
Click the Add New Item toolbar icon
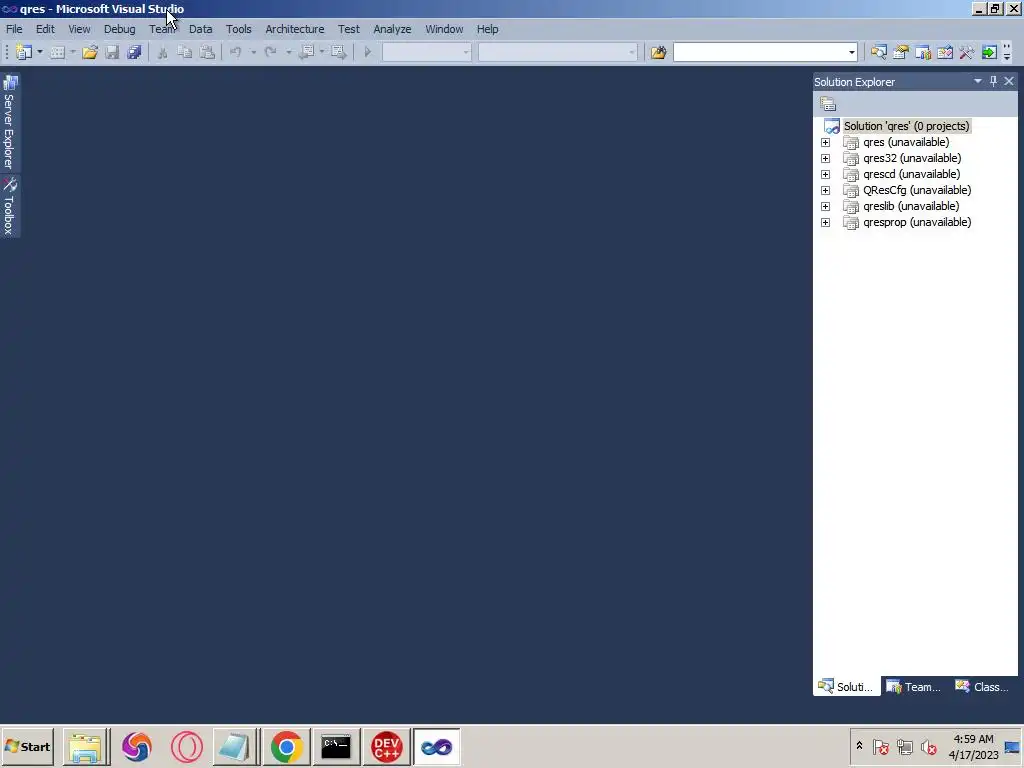pyautogui.click(x=57, y=52)
